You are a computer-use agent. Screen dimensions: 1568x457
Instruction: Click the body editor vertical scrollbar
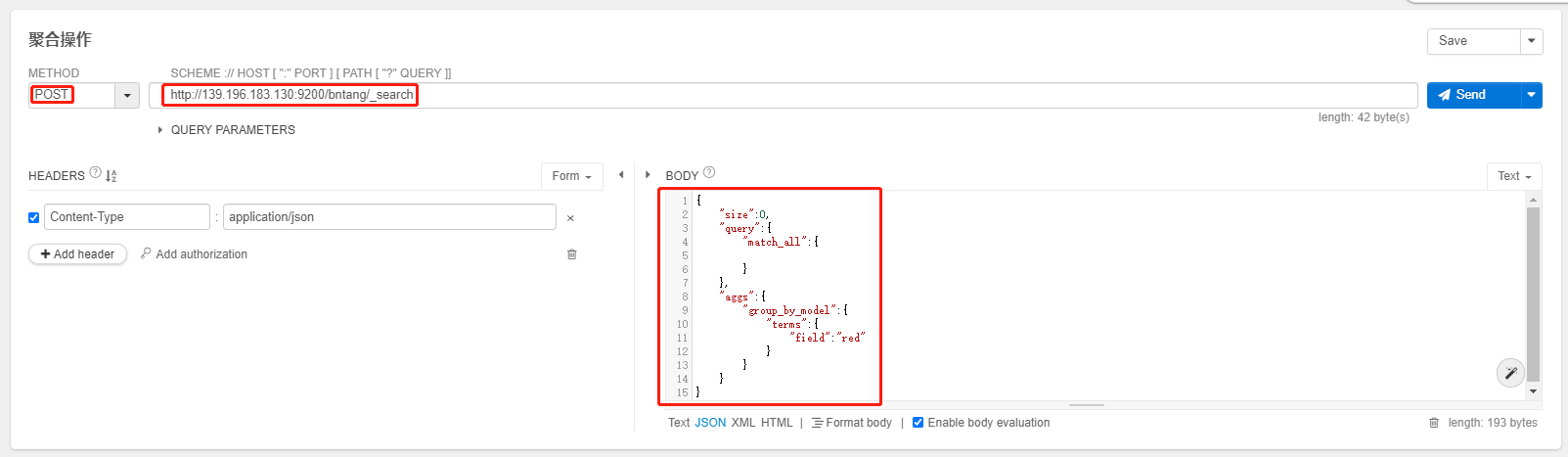tap(1533, 294)
